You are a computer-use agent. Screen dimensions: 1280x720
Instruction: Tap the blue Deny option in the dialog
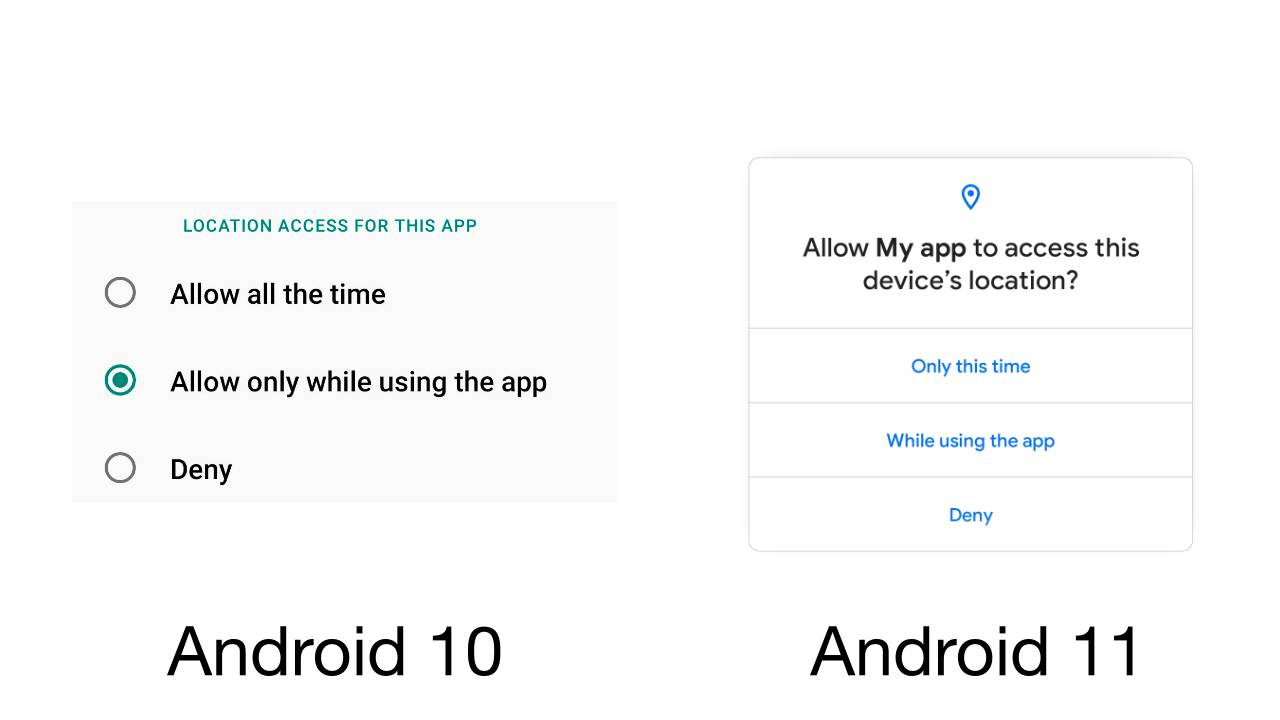click(x=970, y=515)
